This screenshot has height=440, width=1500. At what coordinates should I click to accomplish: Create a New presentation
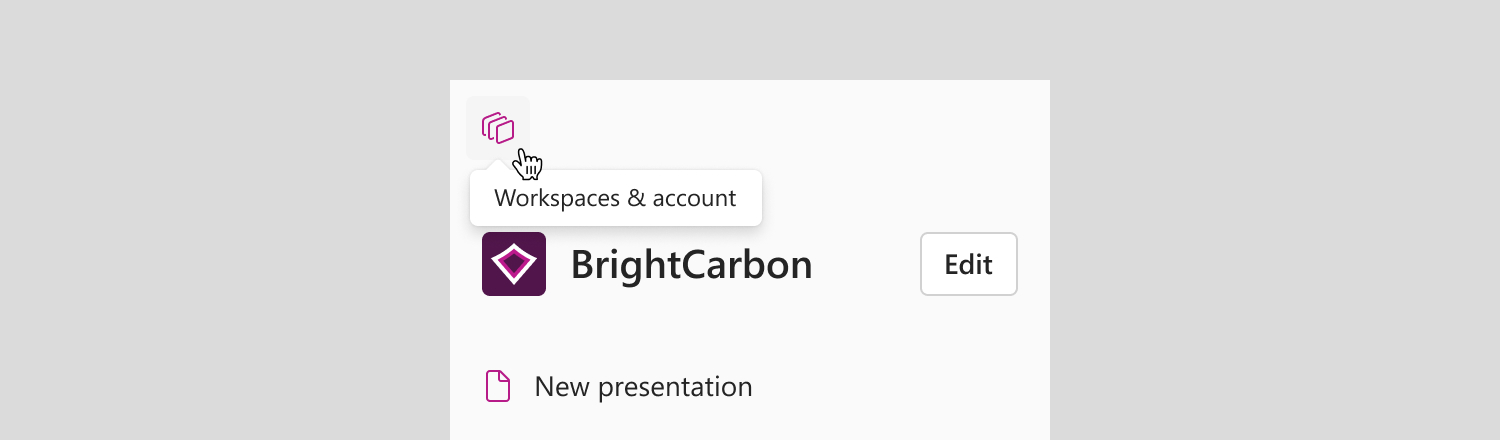(x=618, y=386)
